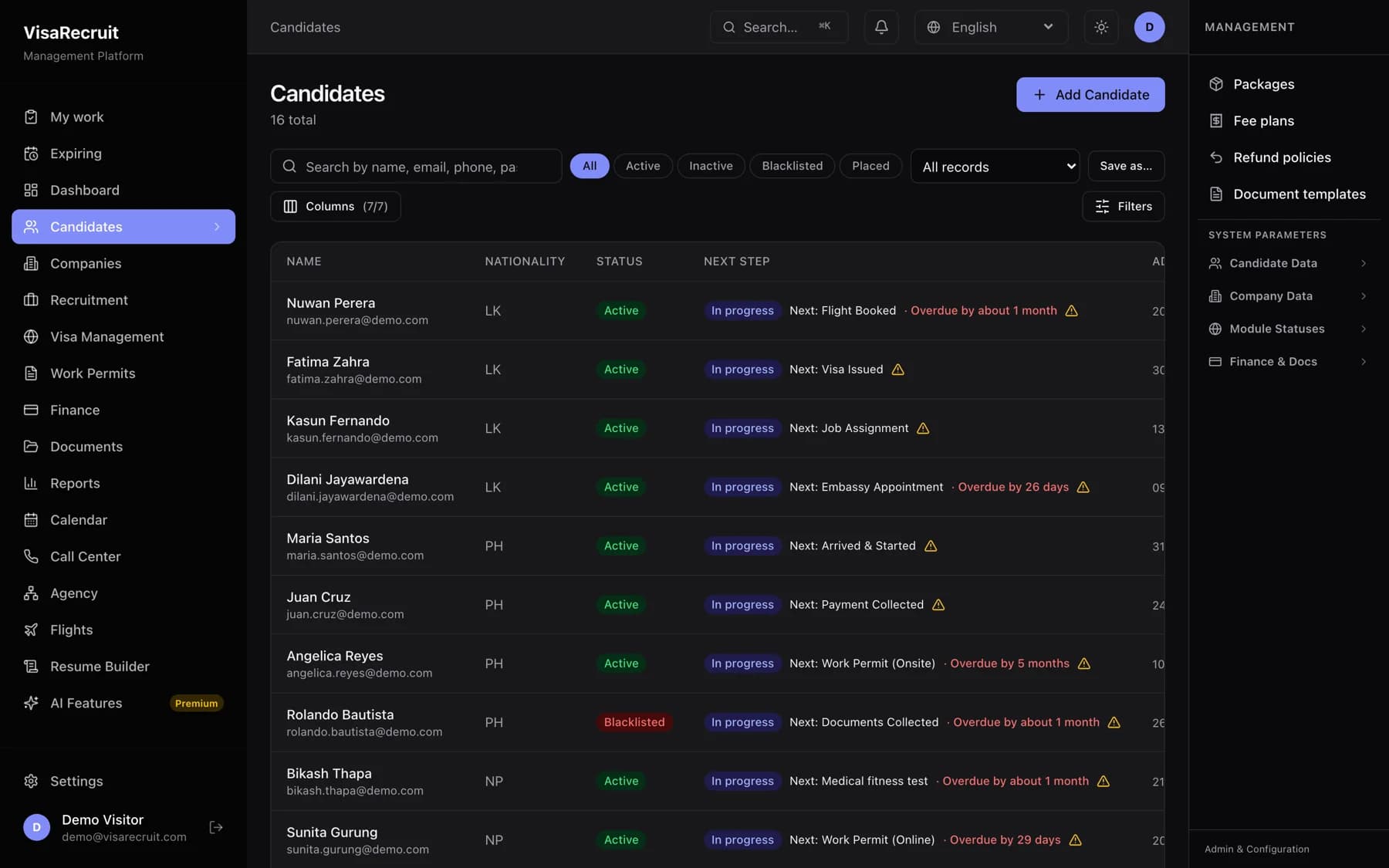Filter candidates by Inactive status
Viewport: 1389px width, 868px height.
coord(711,166)
